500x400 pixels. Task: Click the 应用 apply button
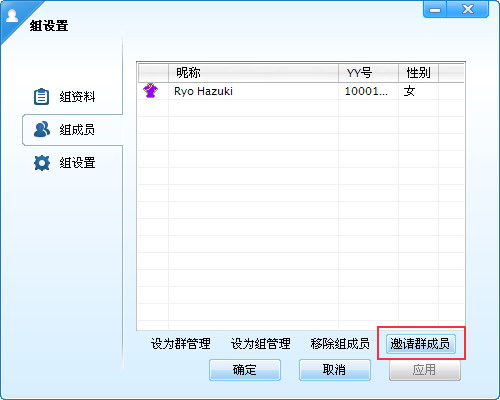[x=425, y=370]
